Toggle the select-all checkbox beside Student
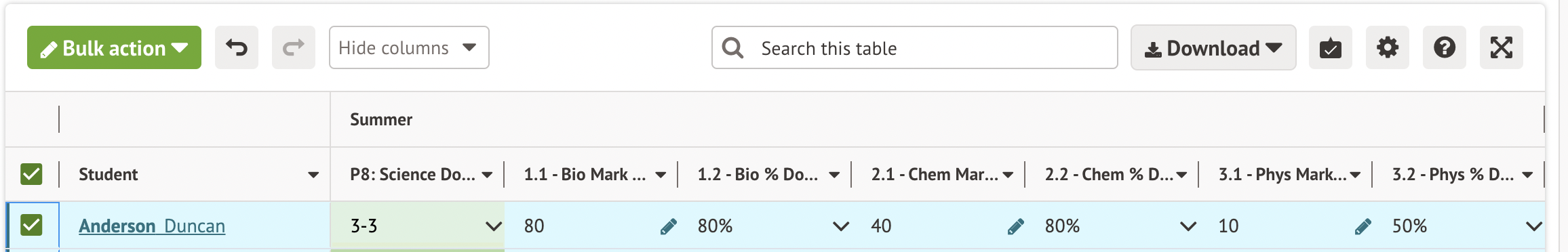Viewport: 1568px width, 252px height. 31,174
